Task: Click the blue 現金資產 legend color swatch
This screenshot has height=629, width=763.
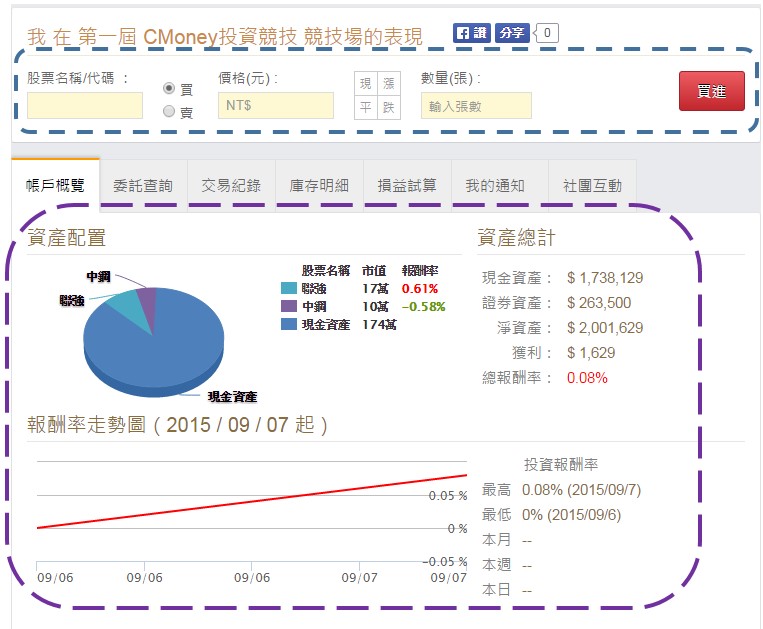Action: tap(289, 324)
